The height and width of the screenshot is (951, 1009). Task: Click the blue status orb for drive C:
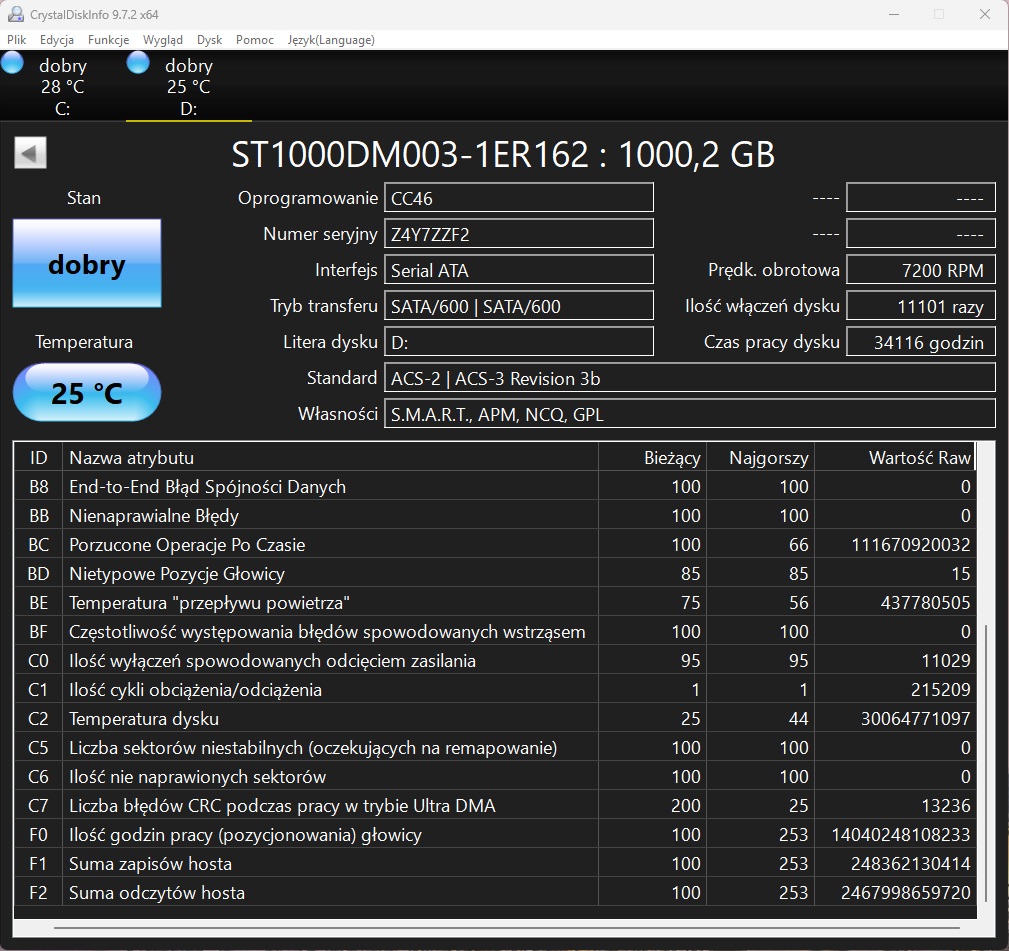[x=12, y=64]
